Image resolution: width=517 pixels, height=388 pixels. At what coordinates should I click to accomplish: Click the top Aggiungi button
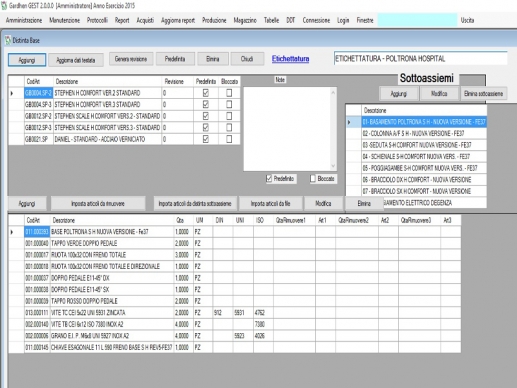click(x=27, y=60)
